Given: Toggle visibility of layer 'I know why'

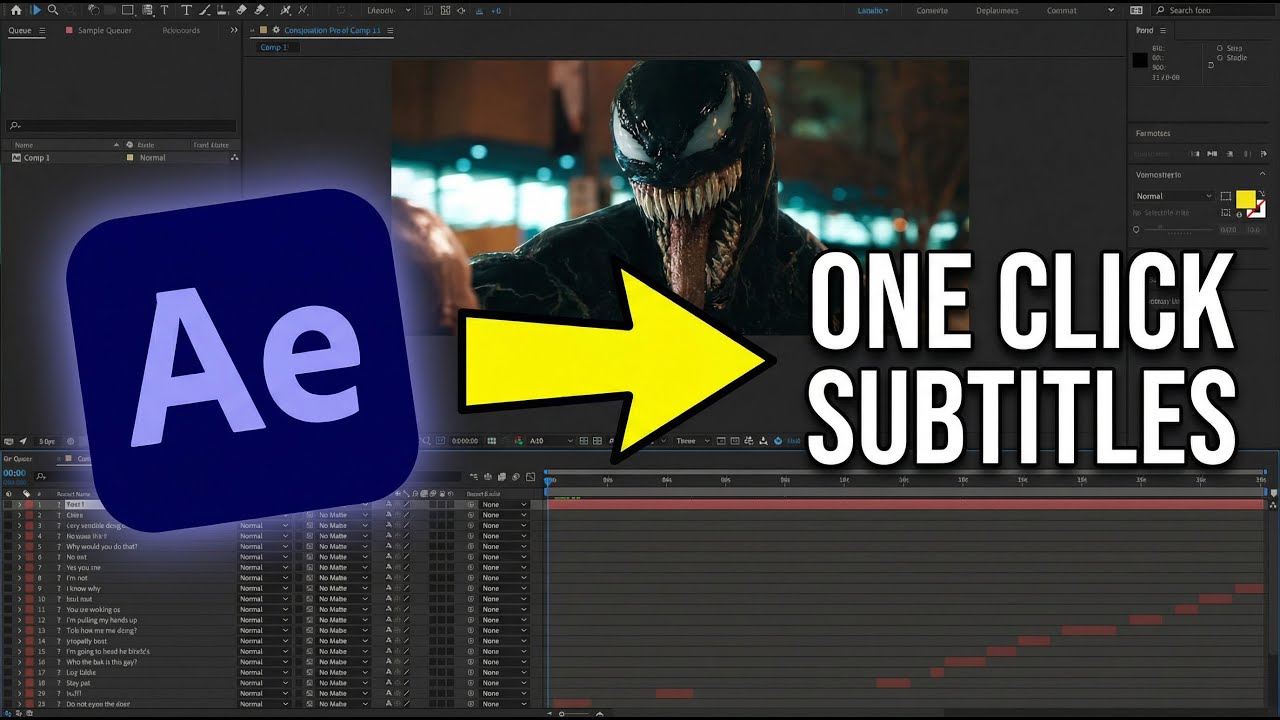Looking at the screenshot, I should (x=8, y=589).
